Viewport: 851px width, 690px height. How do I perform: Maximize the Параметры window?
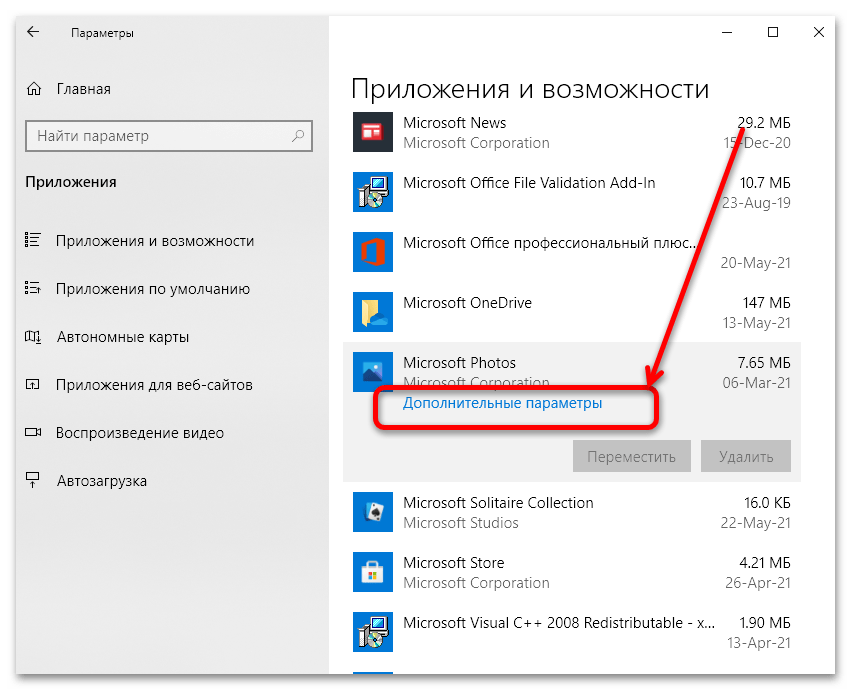[773, 32]
